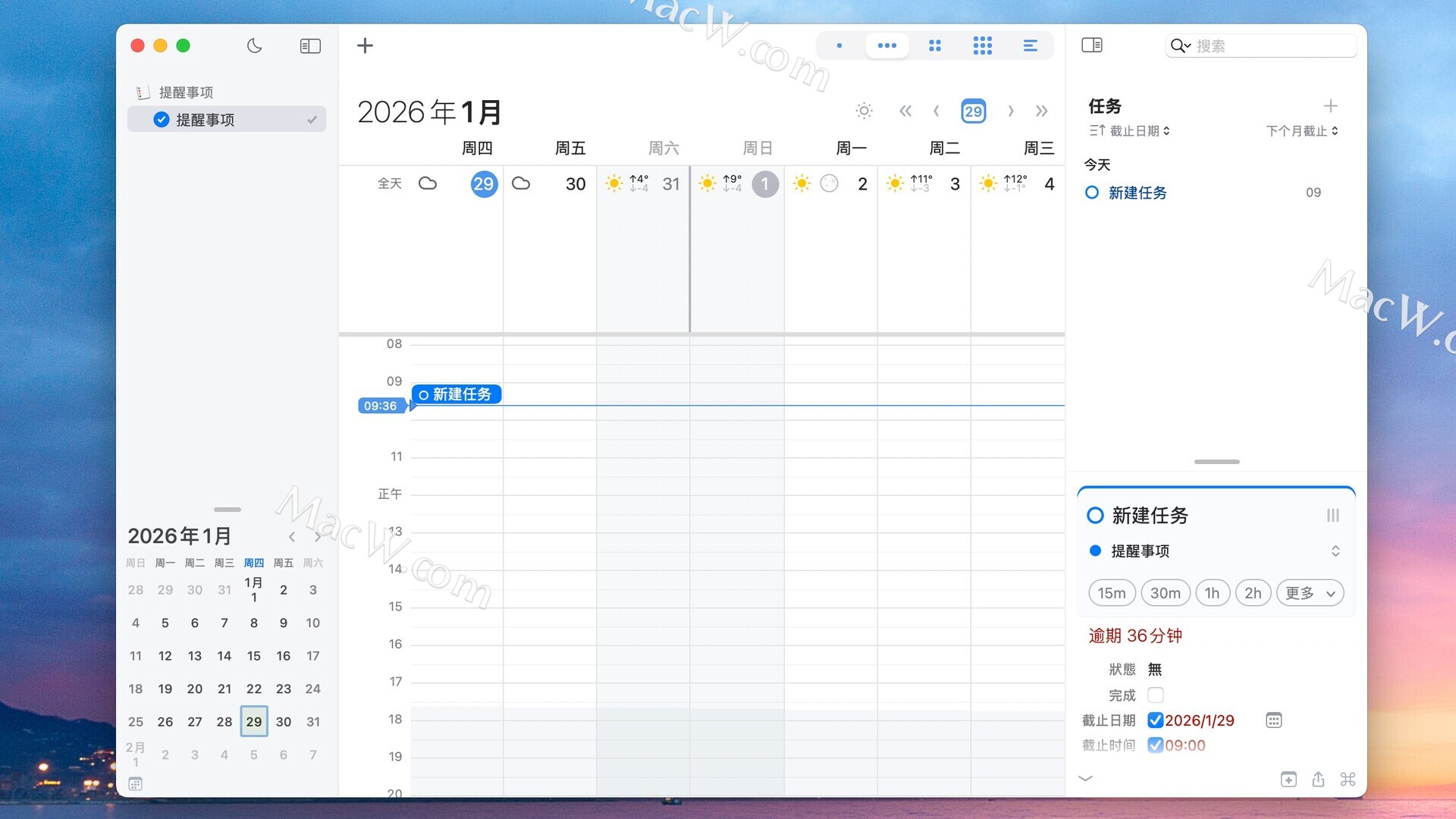
Task: Check the 完成 checkbox
Action: [x=1155, y=695]
